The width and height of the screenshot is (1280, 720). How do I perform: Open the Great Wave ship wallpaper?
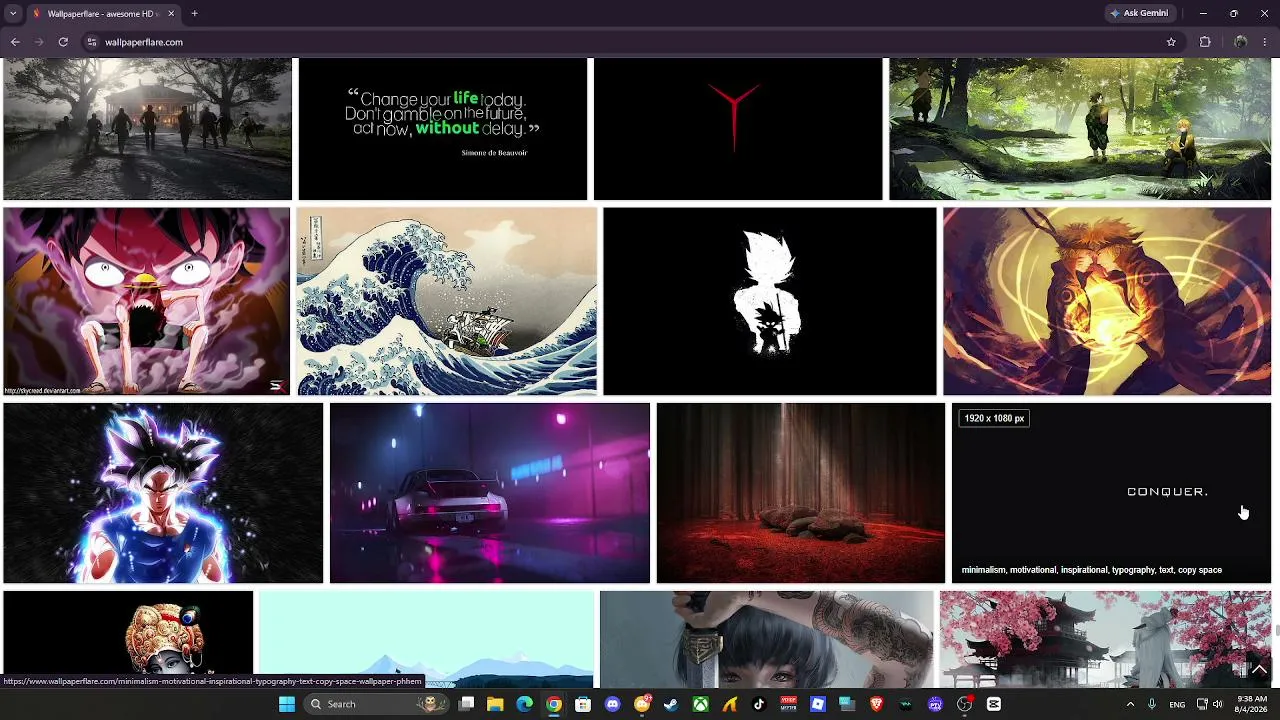447,301
